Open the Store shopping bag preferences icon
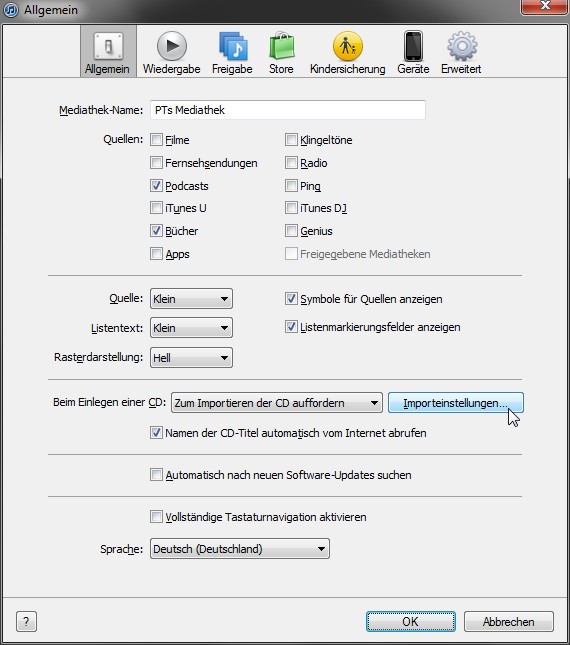The height and width of the screenshot is (645, 570). [281, 46]
